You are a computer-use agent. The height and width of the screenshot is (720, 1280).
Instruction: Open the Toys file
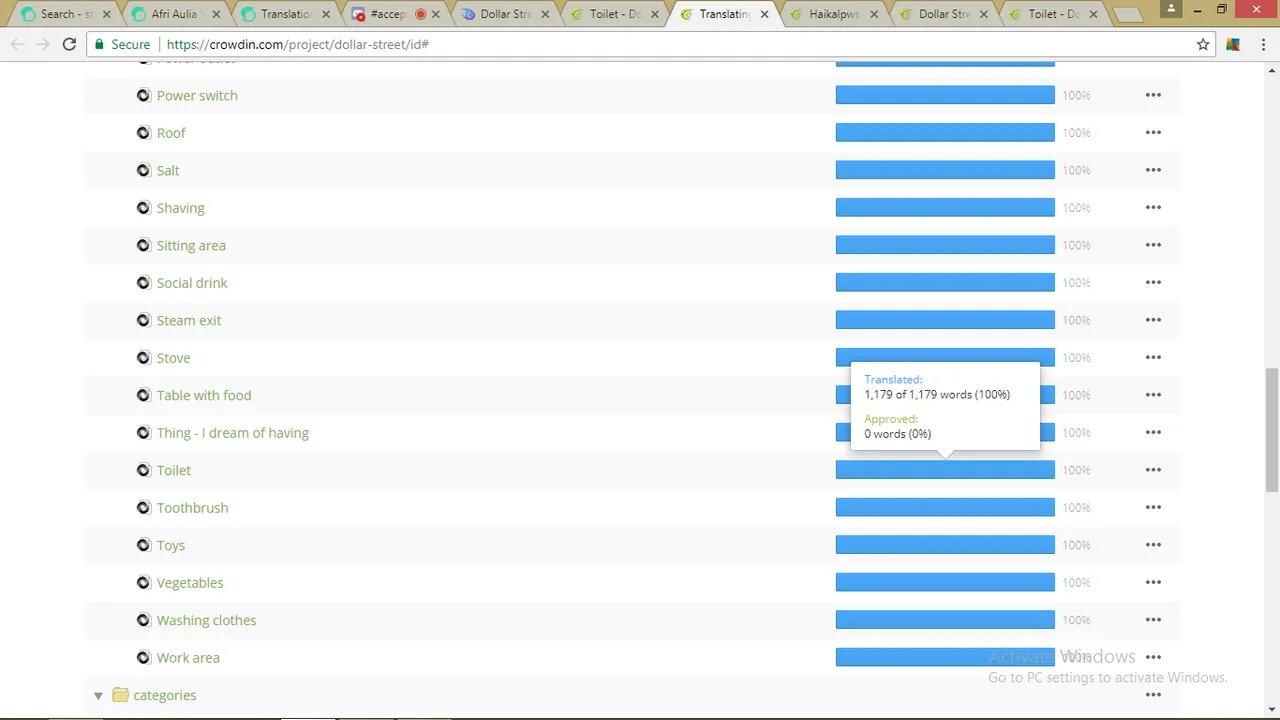pos(171,545)
